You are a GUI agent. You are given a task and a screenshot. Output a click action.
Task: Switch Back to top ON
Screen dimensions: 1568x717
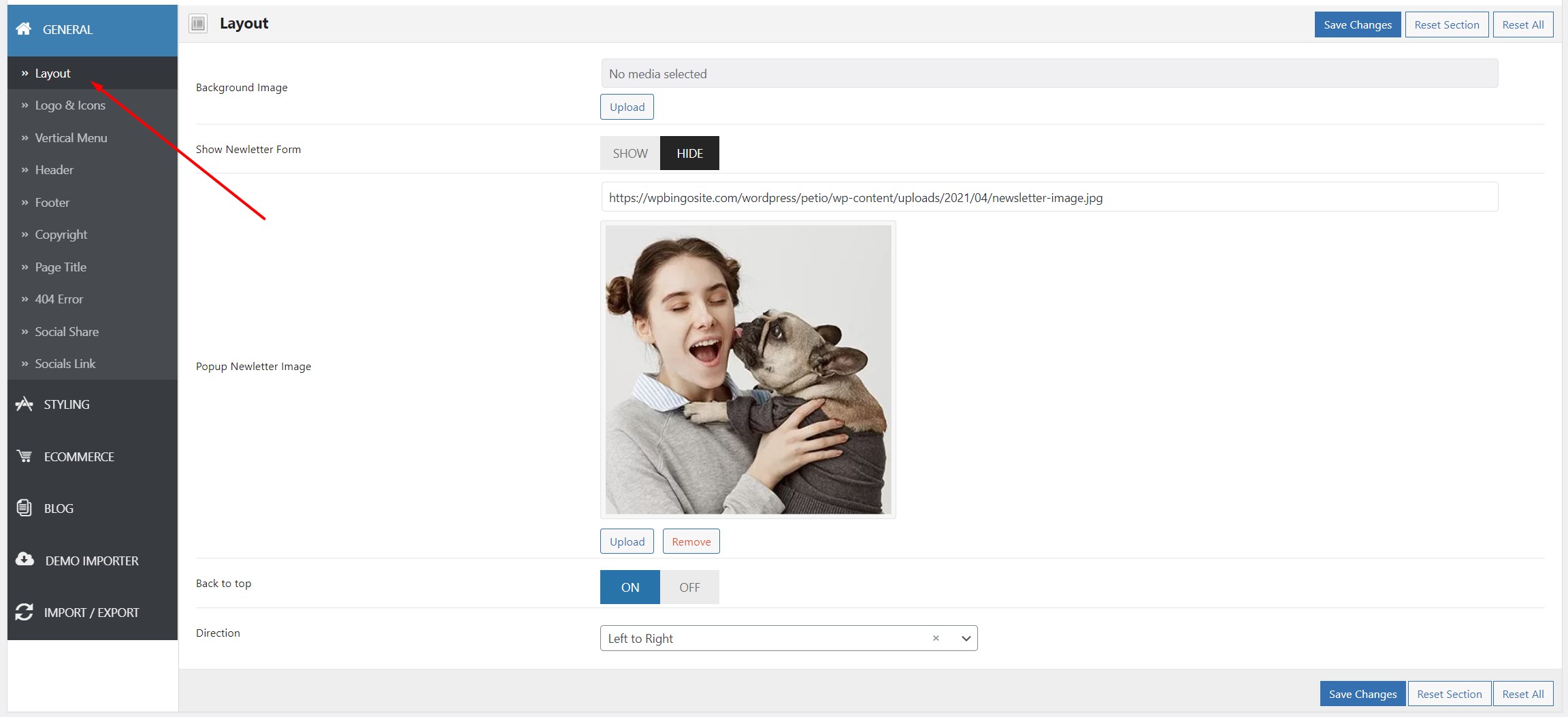point(630,587)
